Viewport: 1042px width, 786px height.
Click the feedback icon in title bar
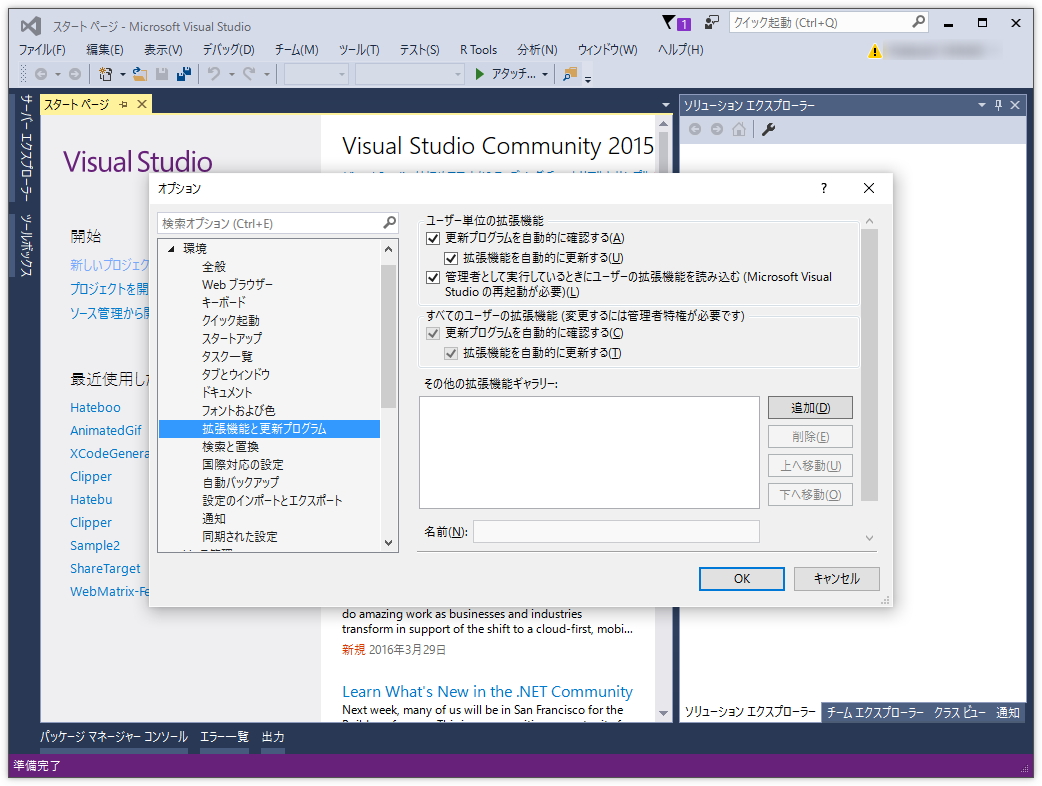712,23
